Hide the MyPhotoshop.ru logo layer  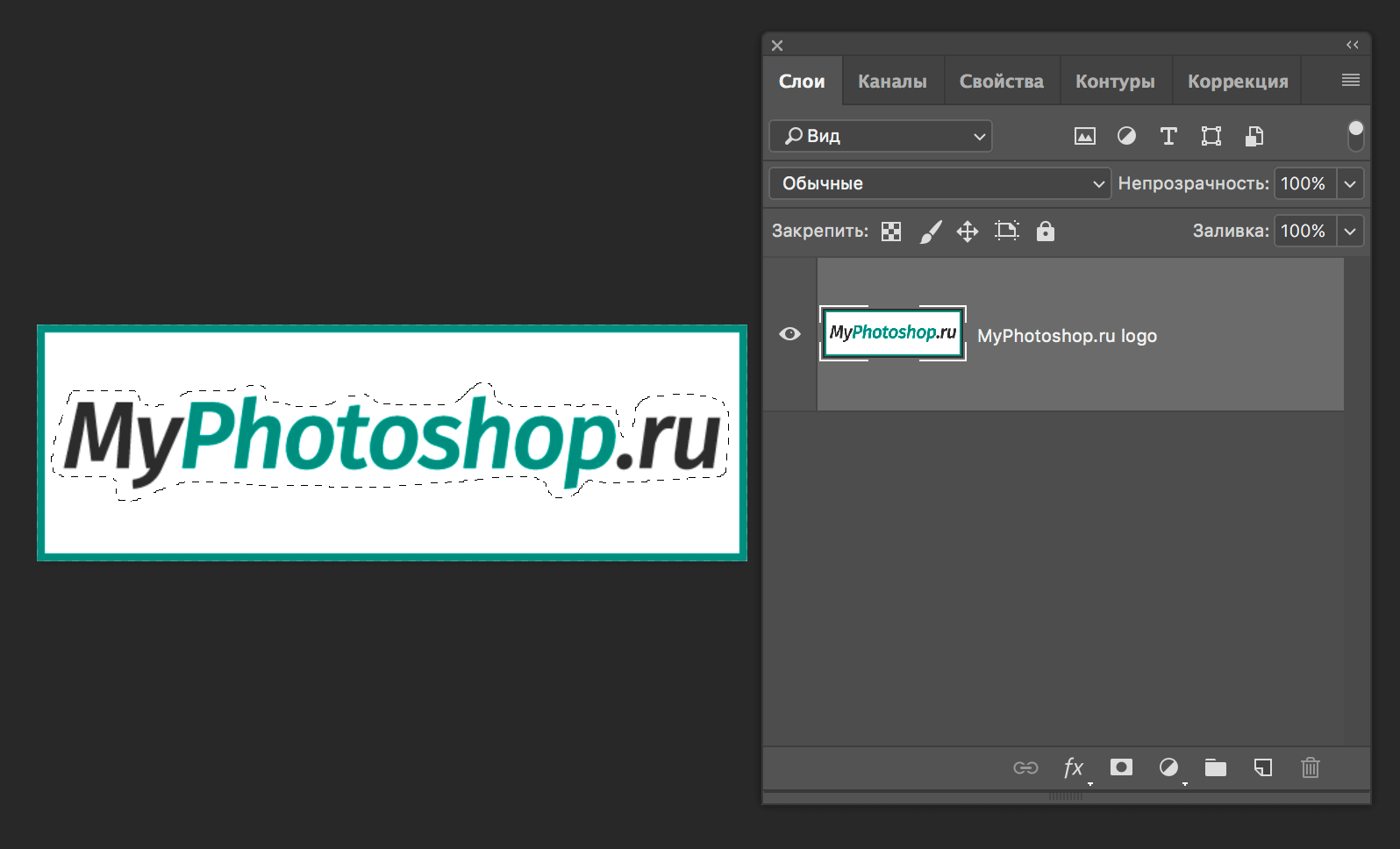click(x=789, y=334)
